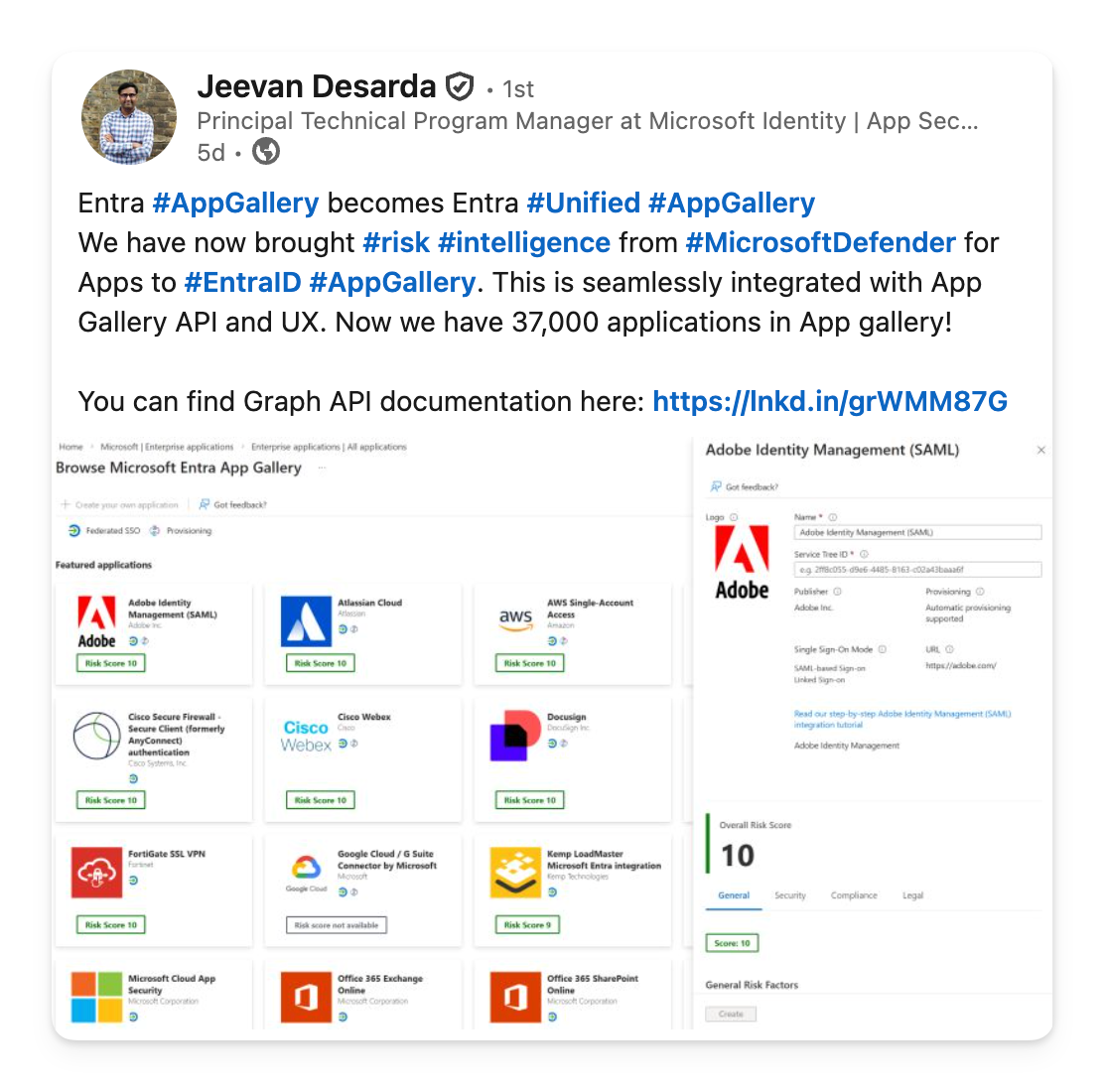
Task: Follow the lnkd.in/grWMM87G documentation link
Action: (830, 401)
